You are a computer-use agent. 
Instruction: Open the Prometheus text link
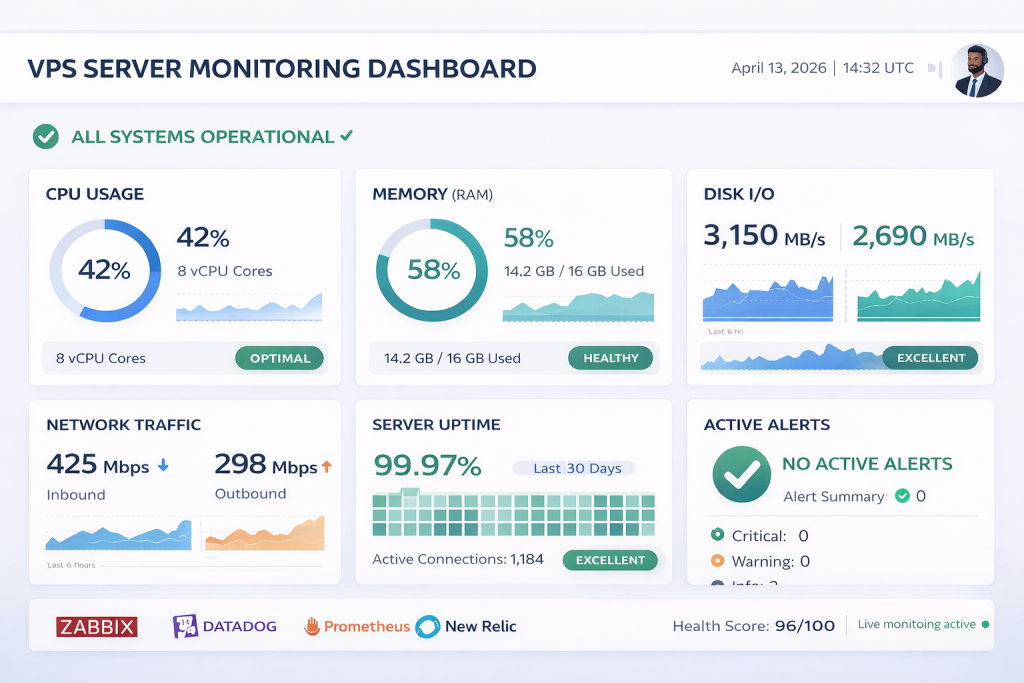(x=367, y=626)
